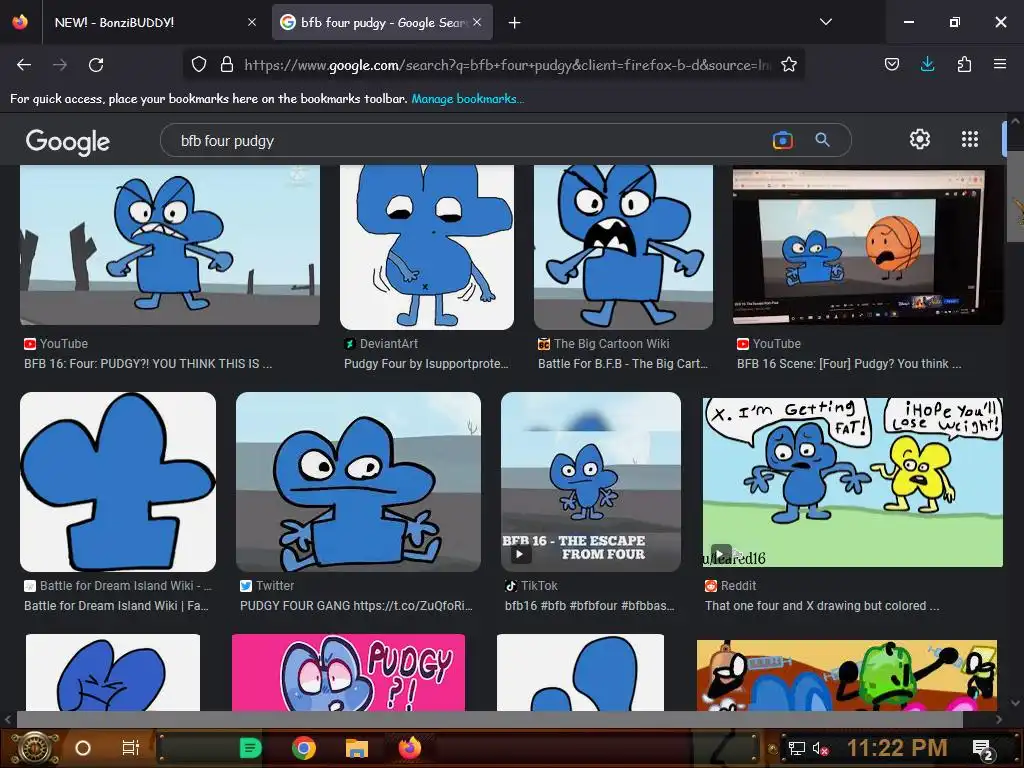
Task: View screaming Four Big Cartoon Wiki thumbnail
Action: click(623, 247)
